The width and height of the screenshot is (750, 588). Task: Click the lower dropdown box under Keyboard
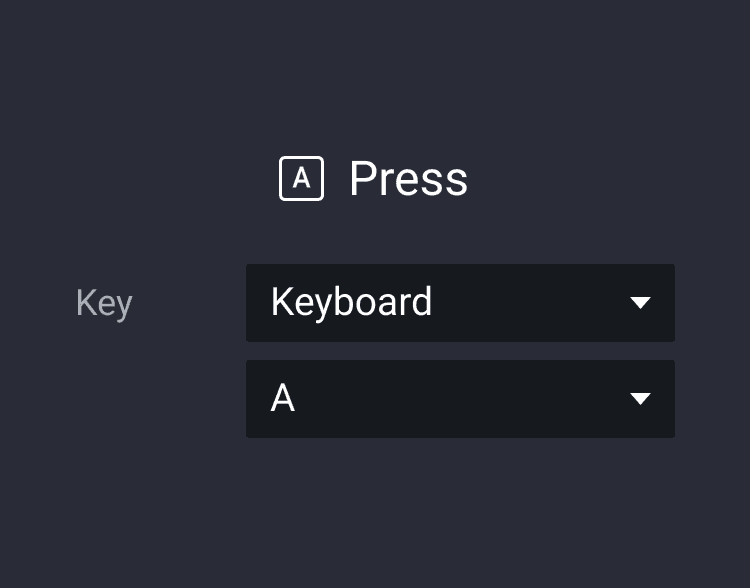pos(460,399)
